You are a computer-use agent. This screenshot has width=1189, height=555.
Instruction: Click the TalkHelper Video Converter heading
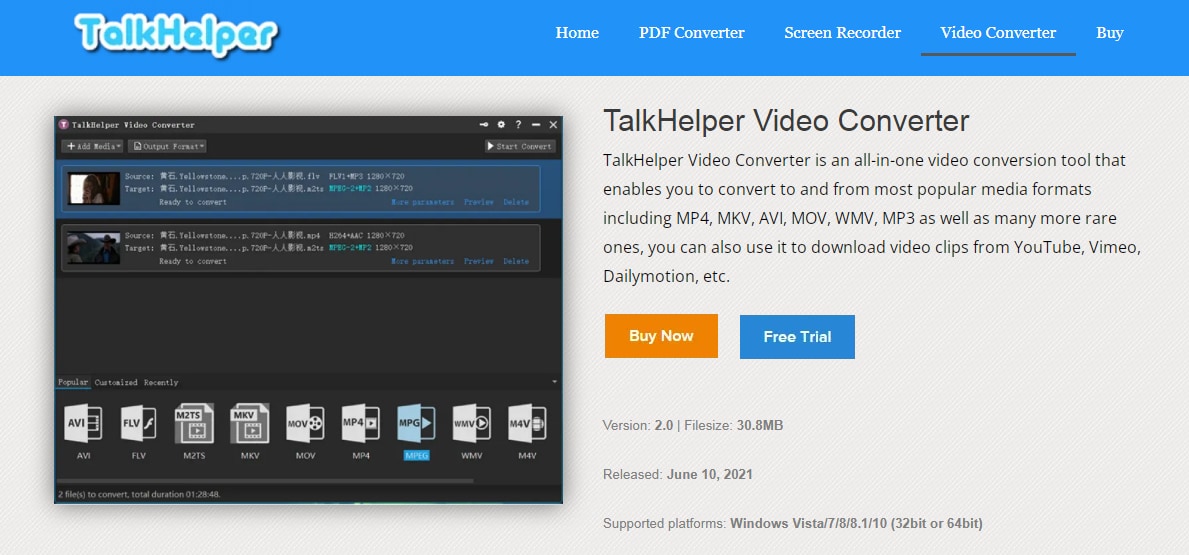[x=786, y=121]
